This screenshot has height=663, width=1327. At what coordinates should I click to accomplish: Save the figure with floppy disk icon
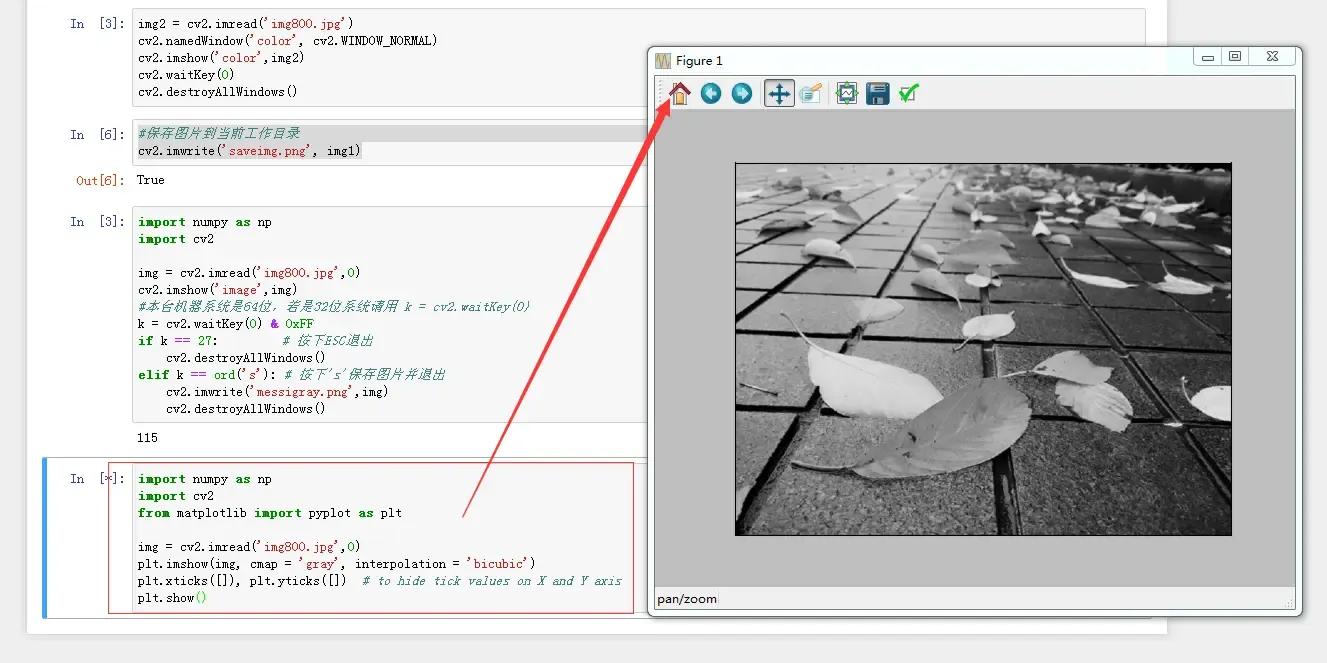coord(878,94)
